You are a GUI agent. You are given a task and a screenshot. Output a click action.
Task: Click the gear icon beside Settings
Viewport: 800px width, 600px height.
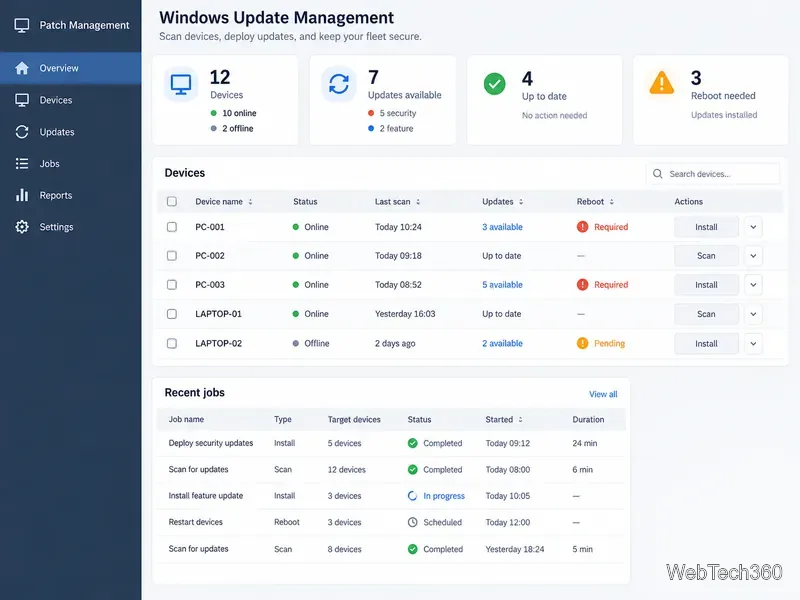pyautogui.click(x=21, y=227)
